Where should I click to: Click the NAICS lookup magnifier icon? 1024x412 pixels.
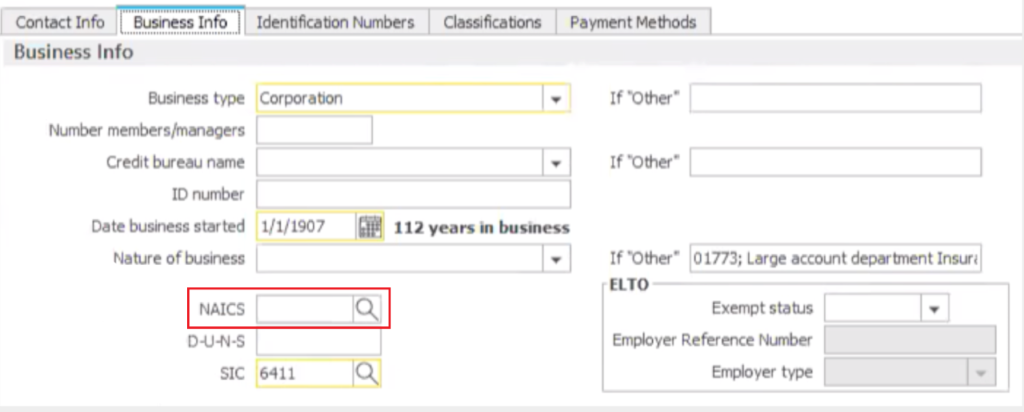(x=367, y=309)
